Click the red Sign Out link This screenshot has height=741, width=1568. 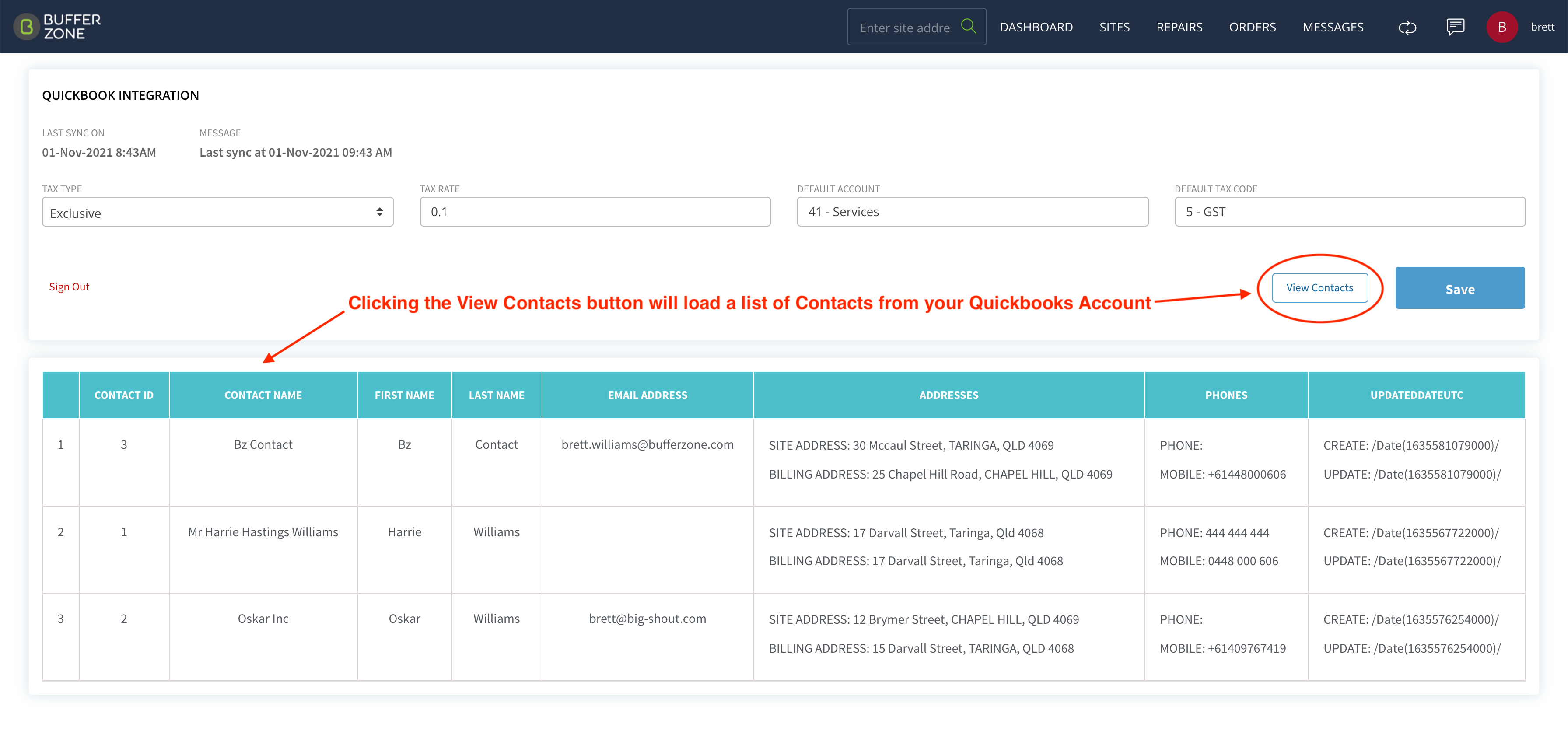click(69, 287)
